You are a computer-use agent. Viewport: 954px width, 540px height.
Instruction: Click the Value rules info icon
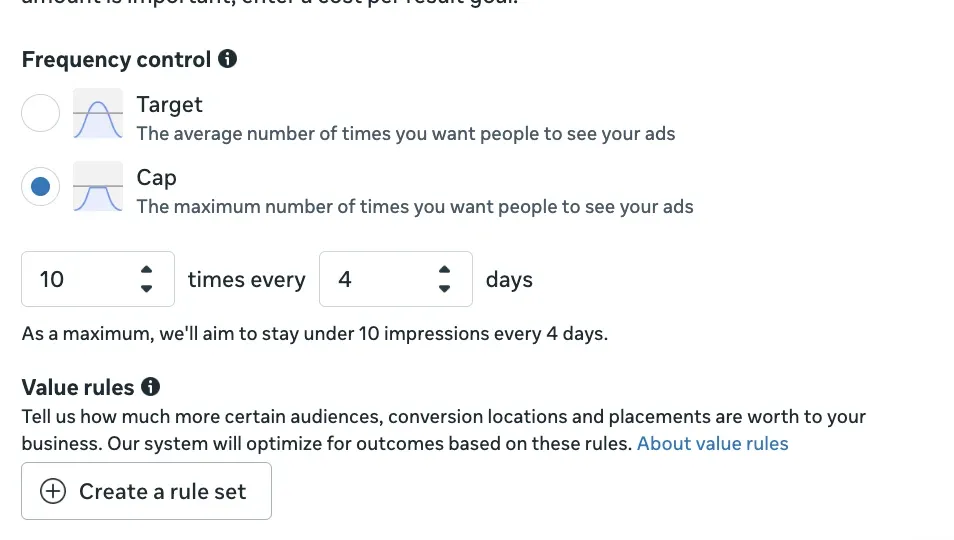[x=151, y=387]
